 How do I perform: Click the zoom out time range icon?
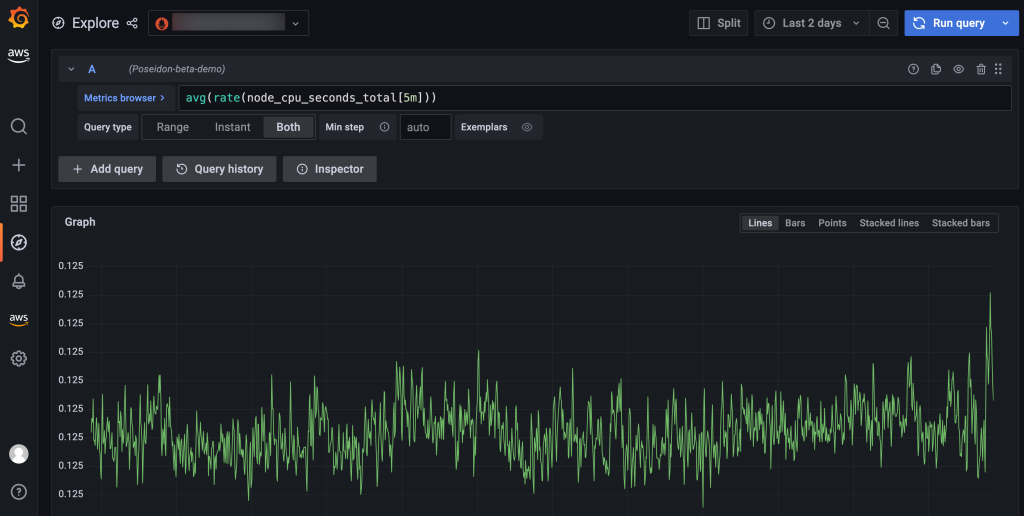pos(883,23)
